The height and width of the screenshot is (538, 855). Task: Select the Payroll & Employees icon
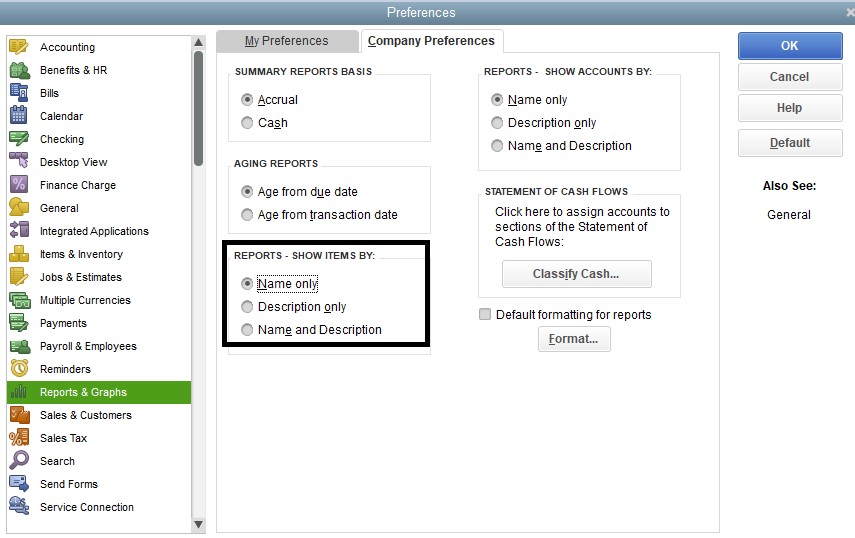(x=20, y=346)
